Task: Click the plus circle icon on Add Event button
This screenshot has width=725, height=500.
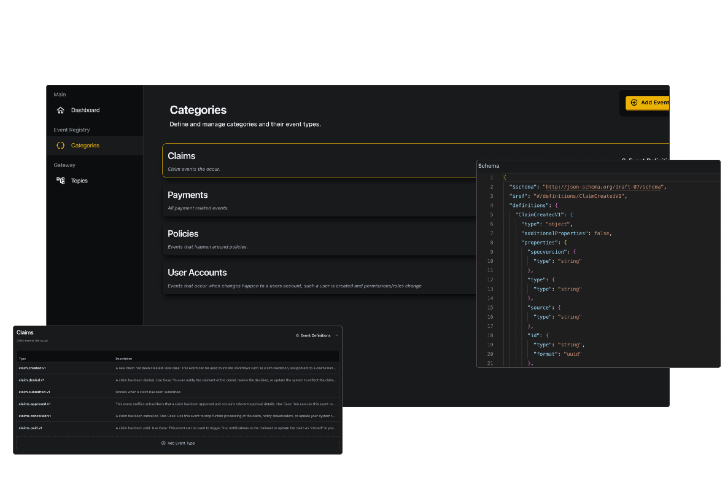Action: (x=634, y=103)
